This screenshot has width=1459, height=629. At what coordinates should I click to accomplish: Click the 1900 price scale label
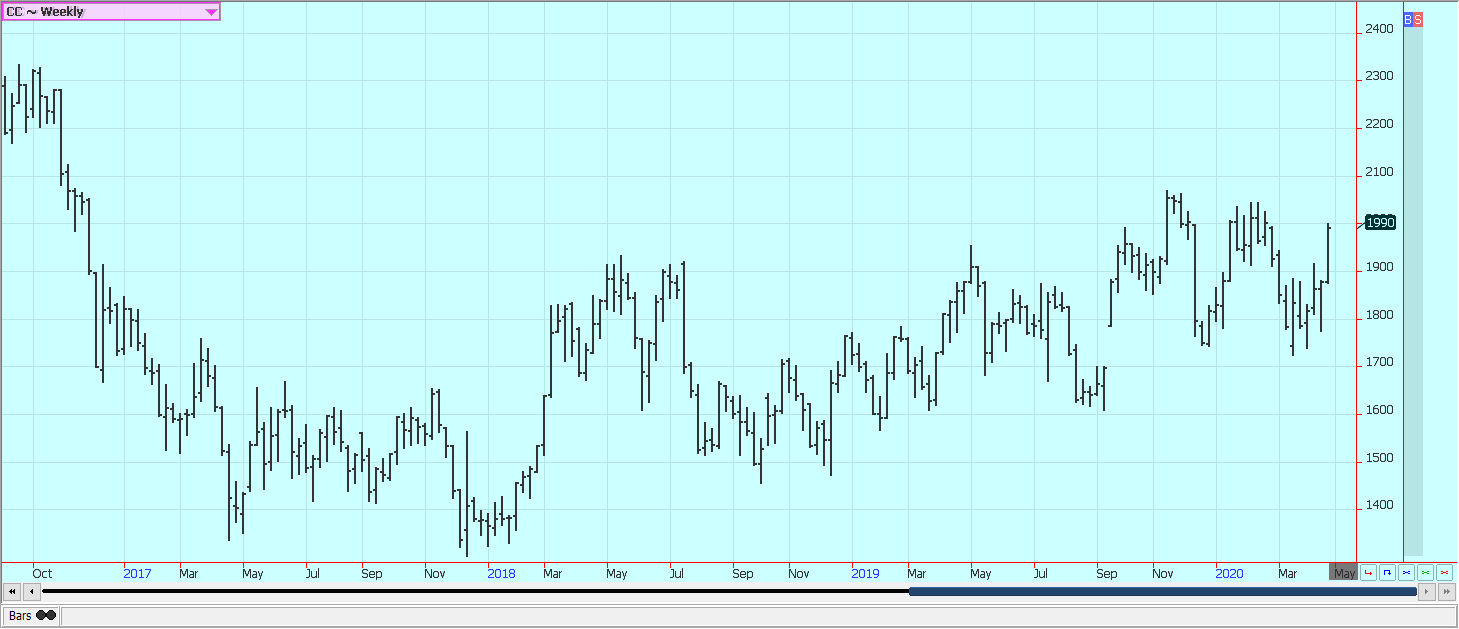1379,267
